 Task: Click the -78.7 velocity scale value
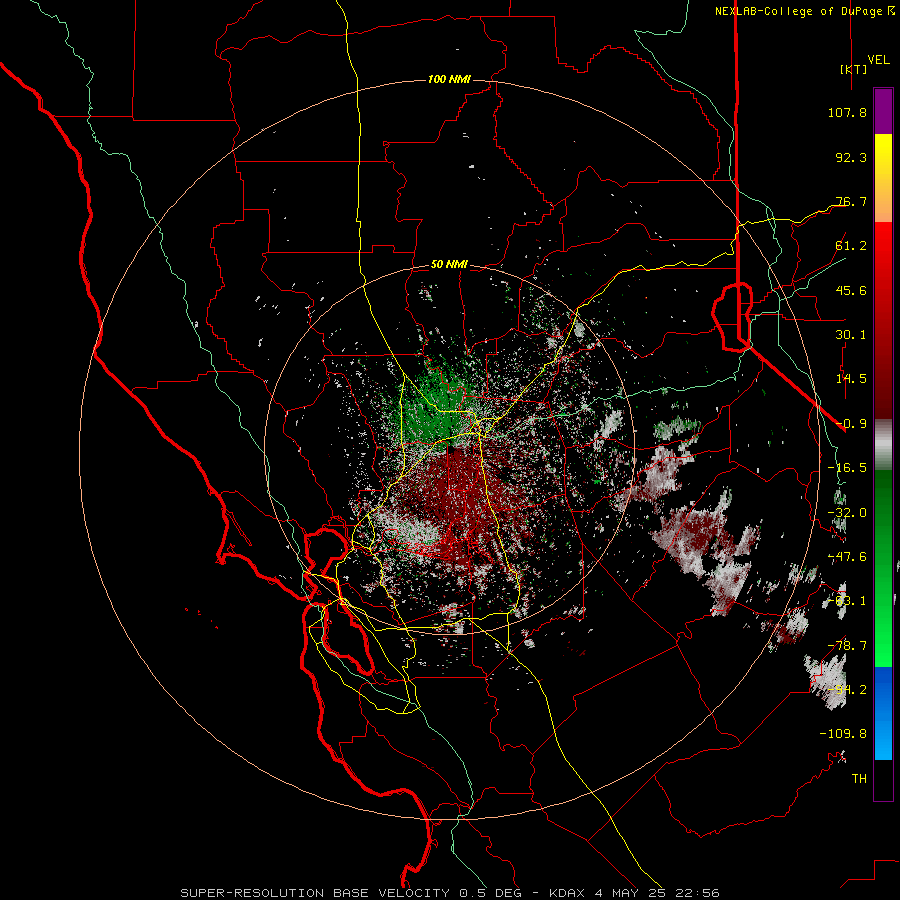tap(847, 646)
